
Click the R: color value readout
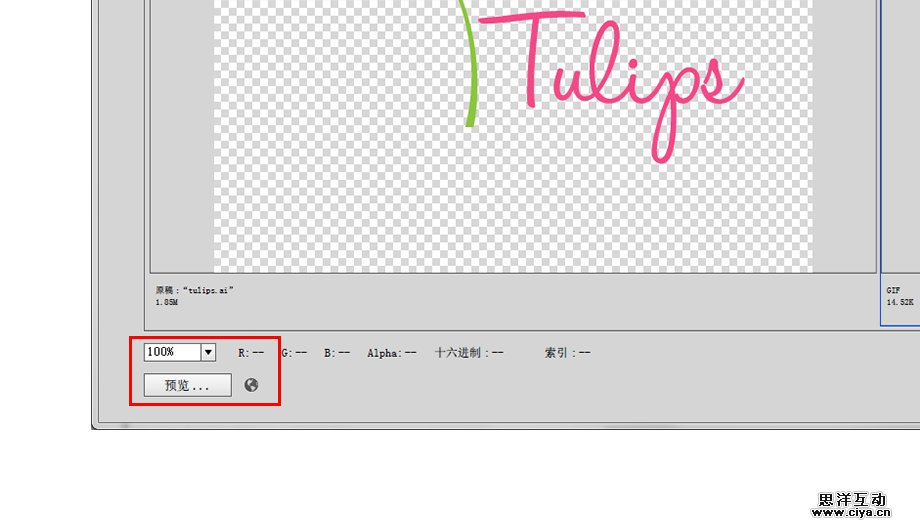[251, 353]
